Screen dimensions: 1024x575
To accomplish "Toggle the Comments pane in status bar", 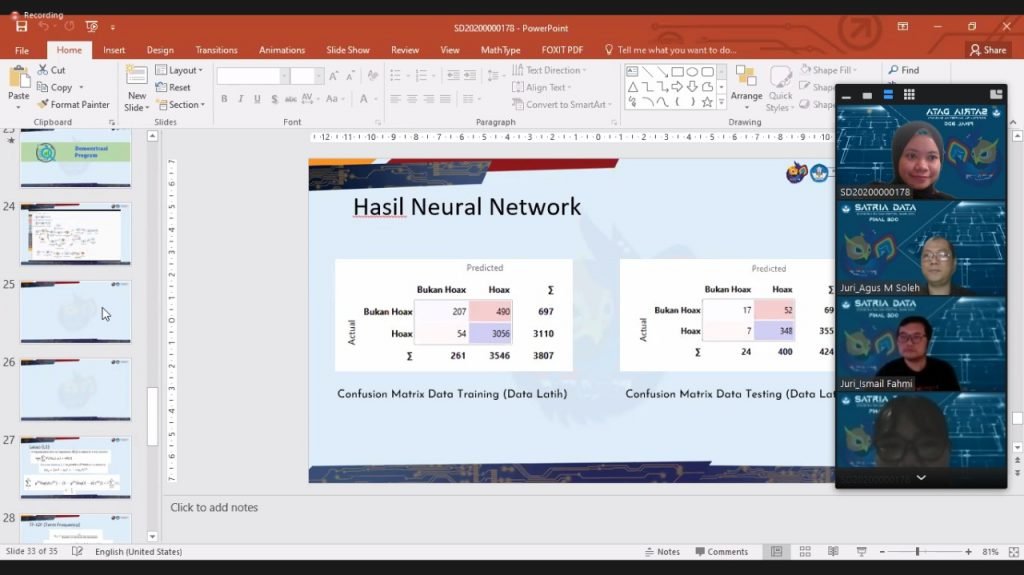I will [721, 551].
